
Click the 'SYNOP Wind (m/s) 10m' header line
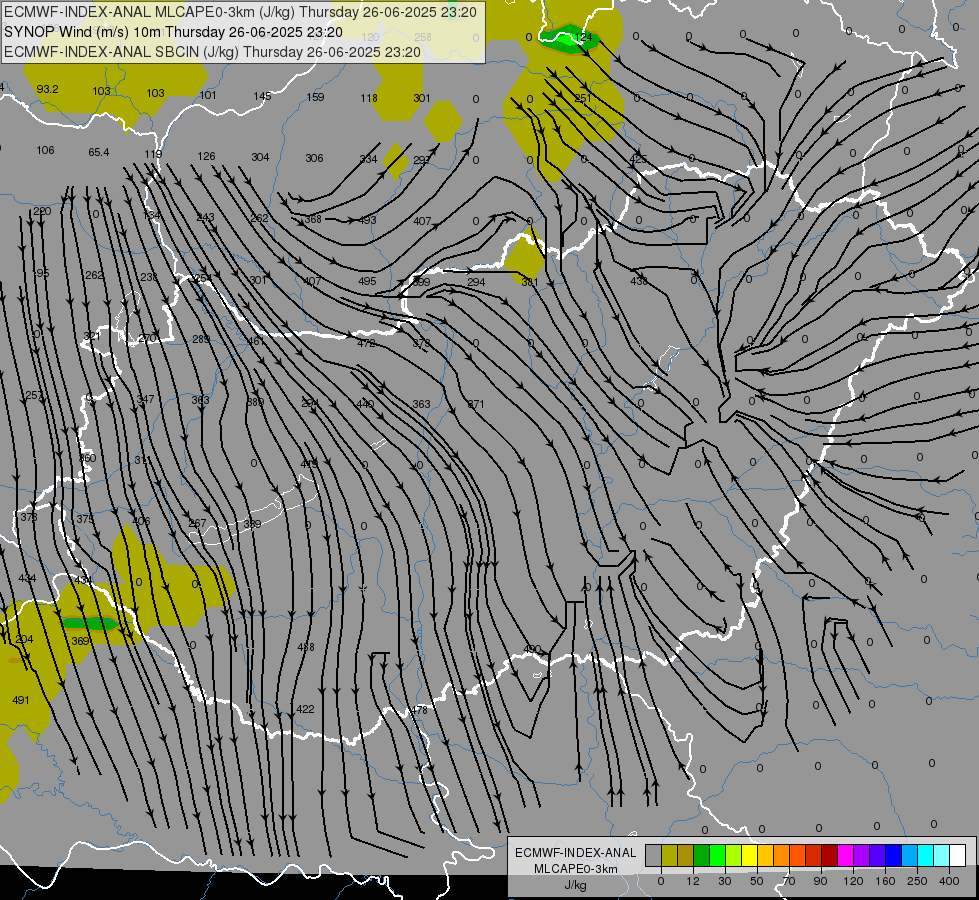[174, 32]
